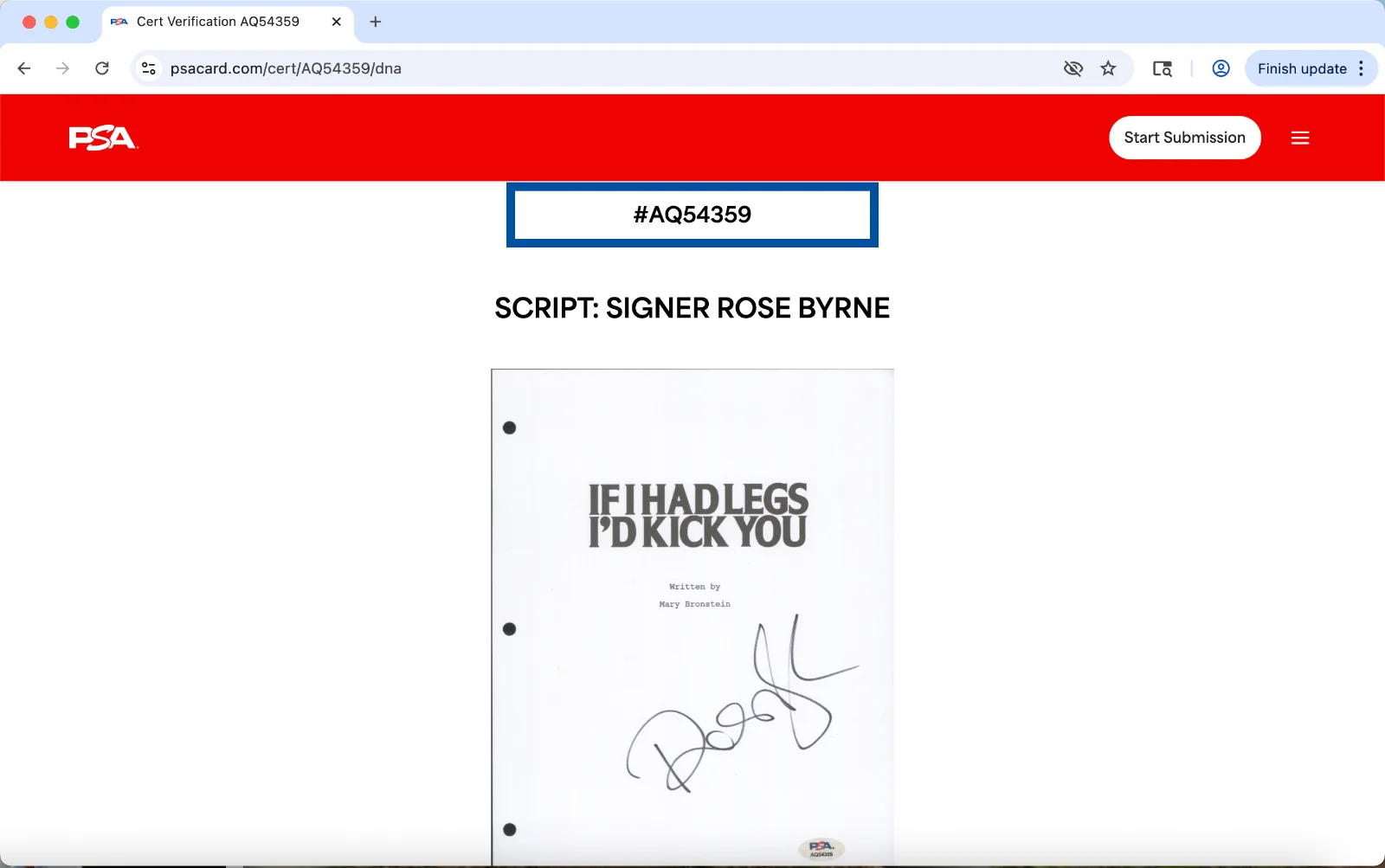Close the Cert Verification AQ54359 tab

(x=337, y=22)
